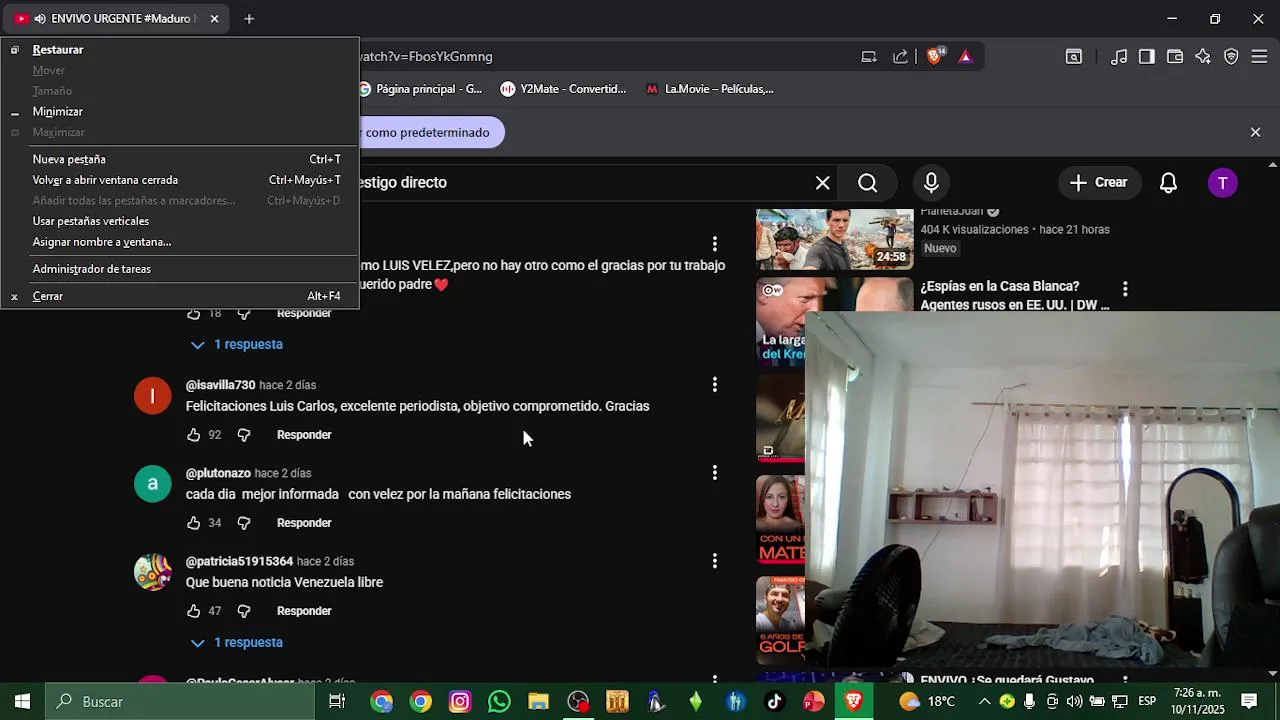Image resolution: width=1280 pixels, height=720 pixels.
Task: Open the account avatar with letter T
Action: pyautogui.click(x=1222, y=183)
